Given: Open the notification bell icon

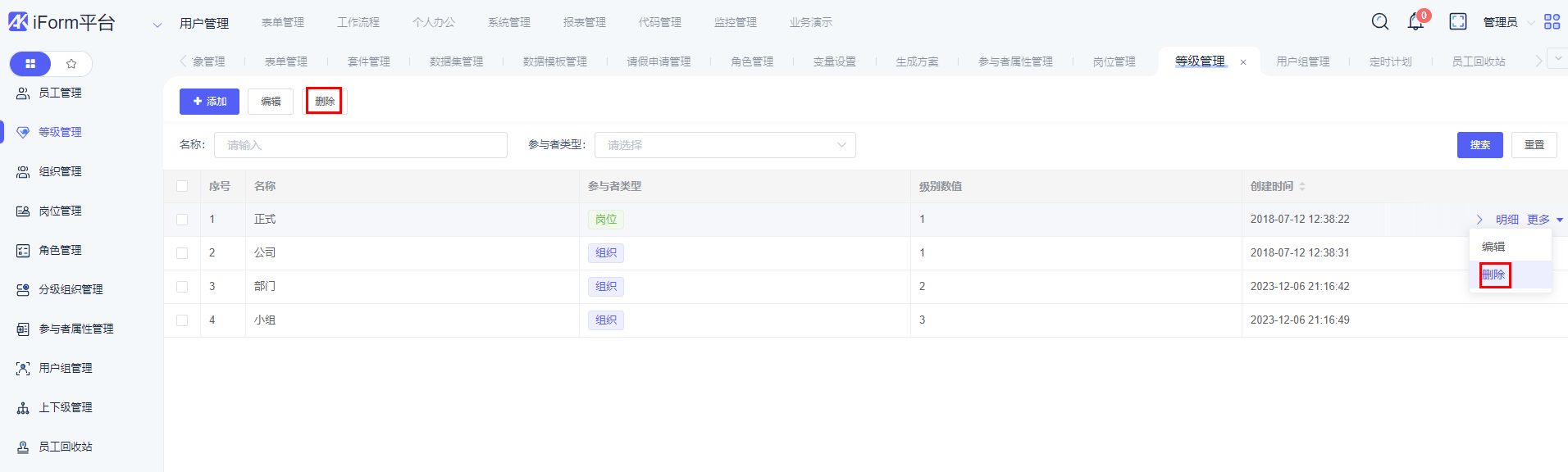Looking at the screenshot, I should pyautogui.click(x=1415, y=22).
